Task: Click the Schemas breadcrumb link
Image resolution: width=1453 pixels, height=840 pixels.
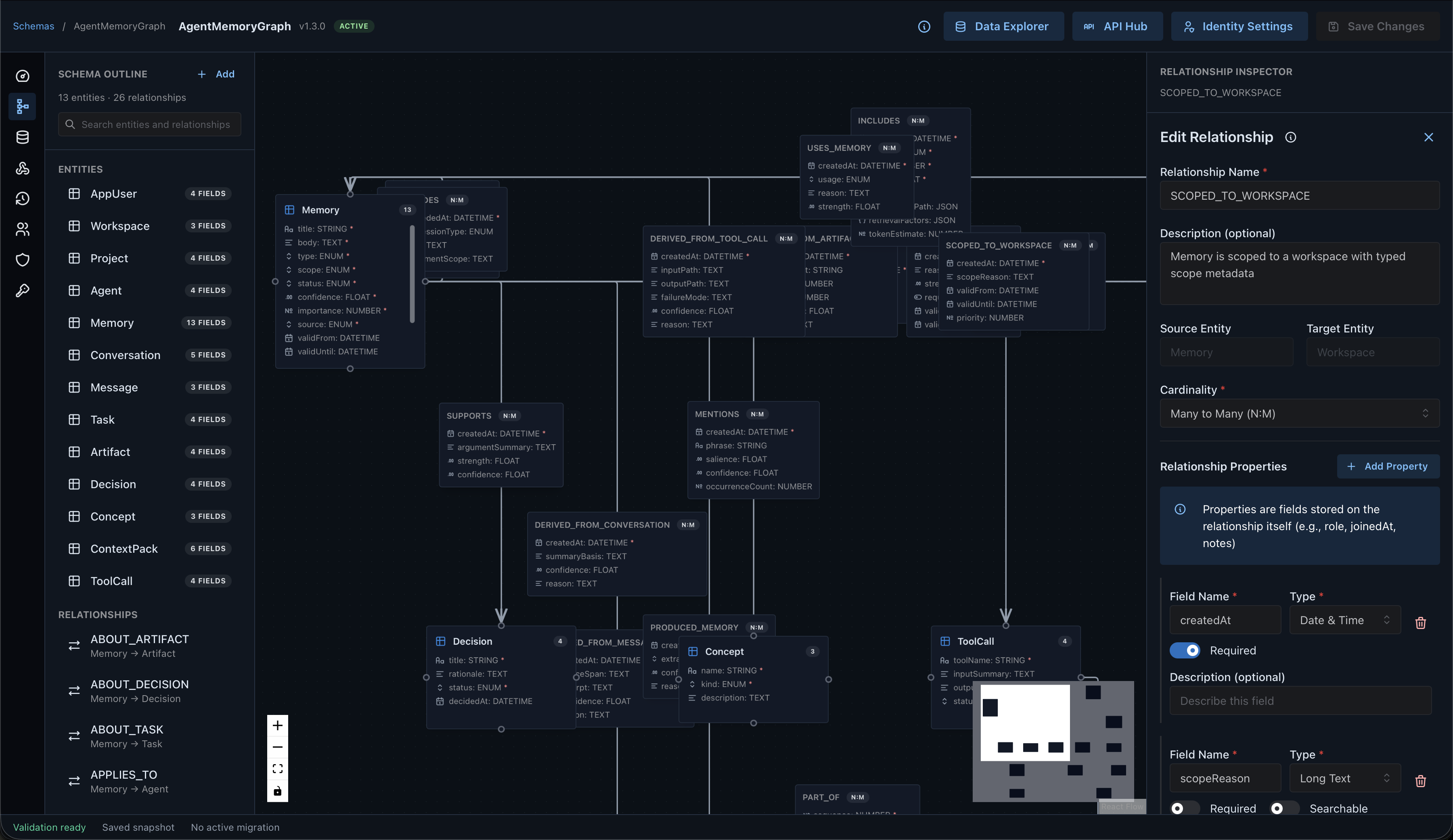Action: (x=33, y=27)
